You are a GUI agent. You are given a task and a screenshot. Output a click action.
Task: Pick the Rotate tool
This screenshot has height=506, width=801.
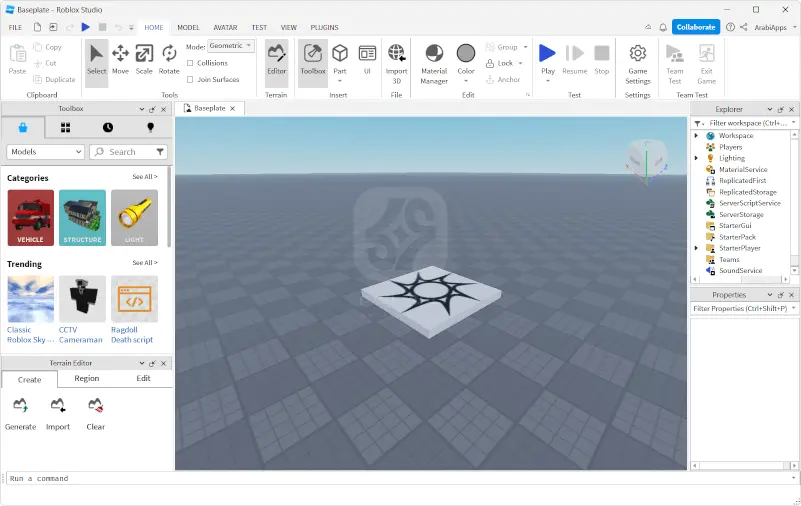tap(169, 59)
